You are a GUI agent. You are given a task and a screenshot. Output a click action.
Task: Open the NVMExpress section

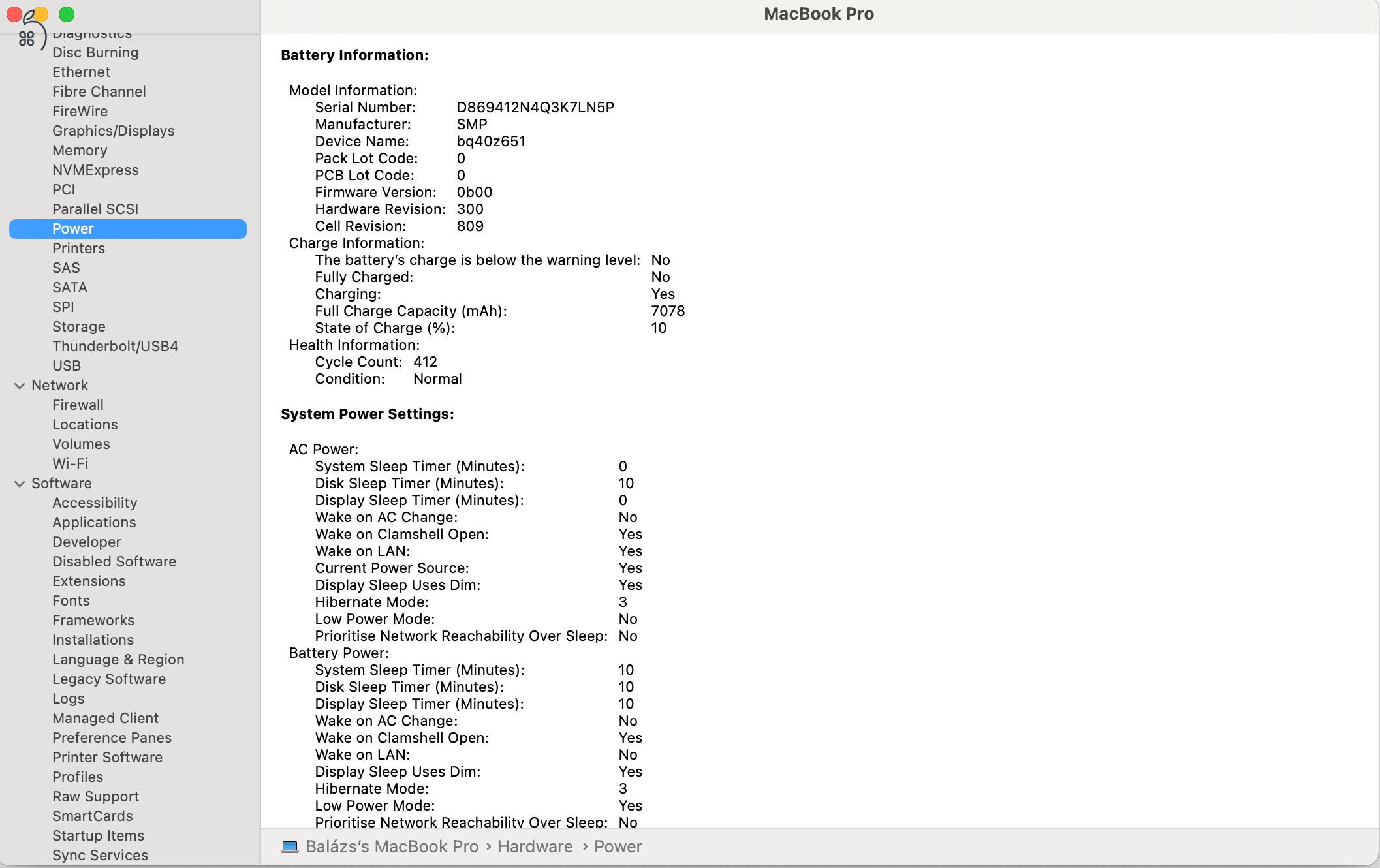(x=96, y=169)
